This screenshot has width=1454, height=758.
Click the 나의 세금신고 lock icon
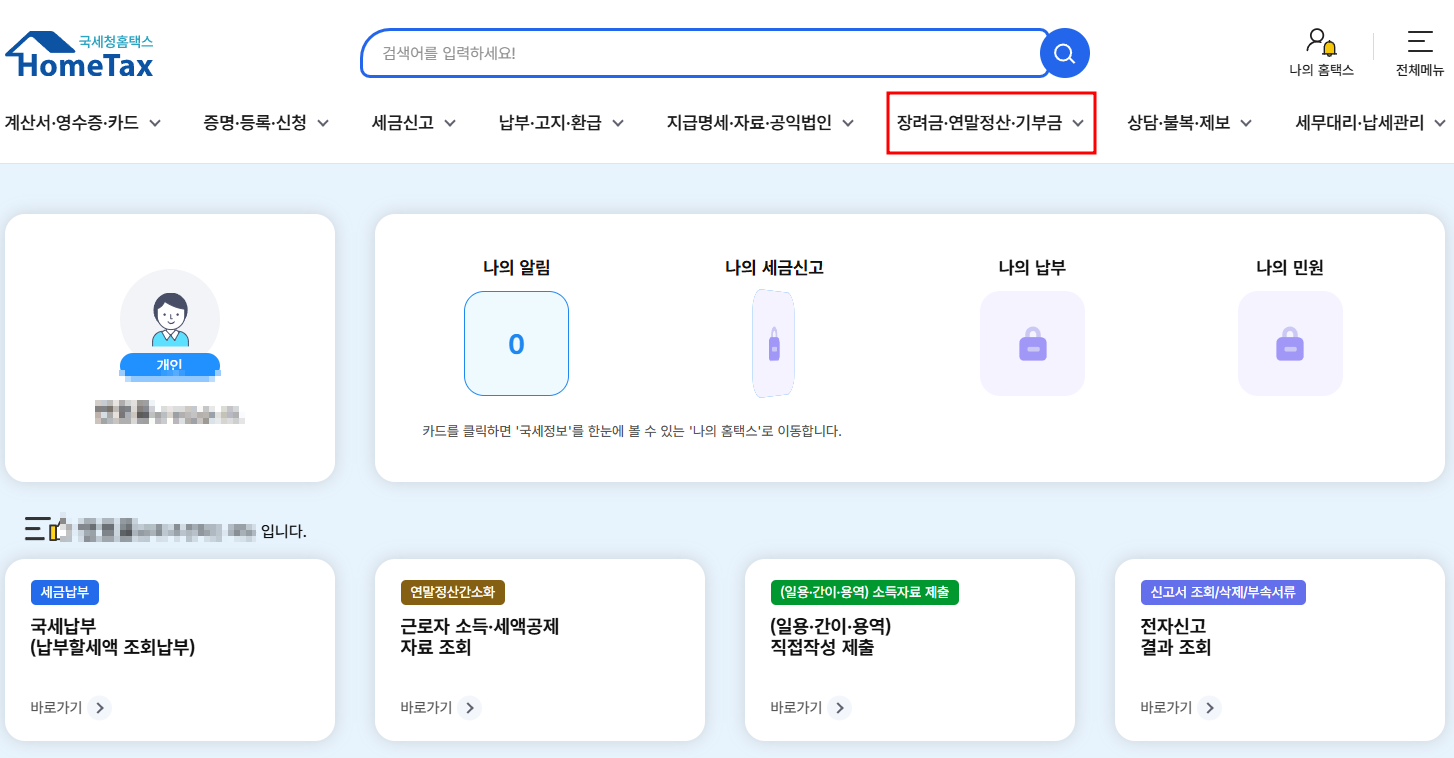[x=772, y=343]
